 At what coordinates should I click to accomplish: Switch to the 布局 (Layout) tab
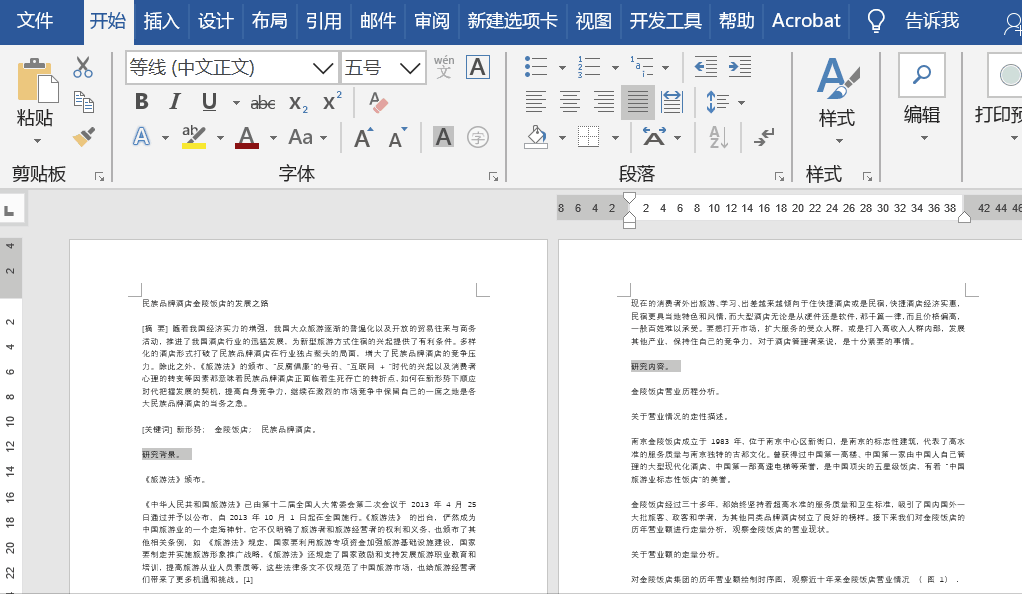click(x=269, y=21)
